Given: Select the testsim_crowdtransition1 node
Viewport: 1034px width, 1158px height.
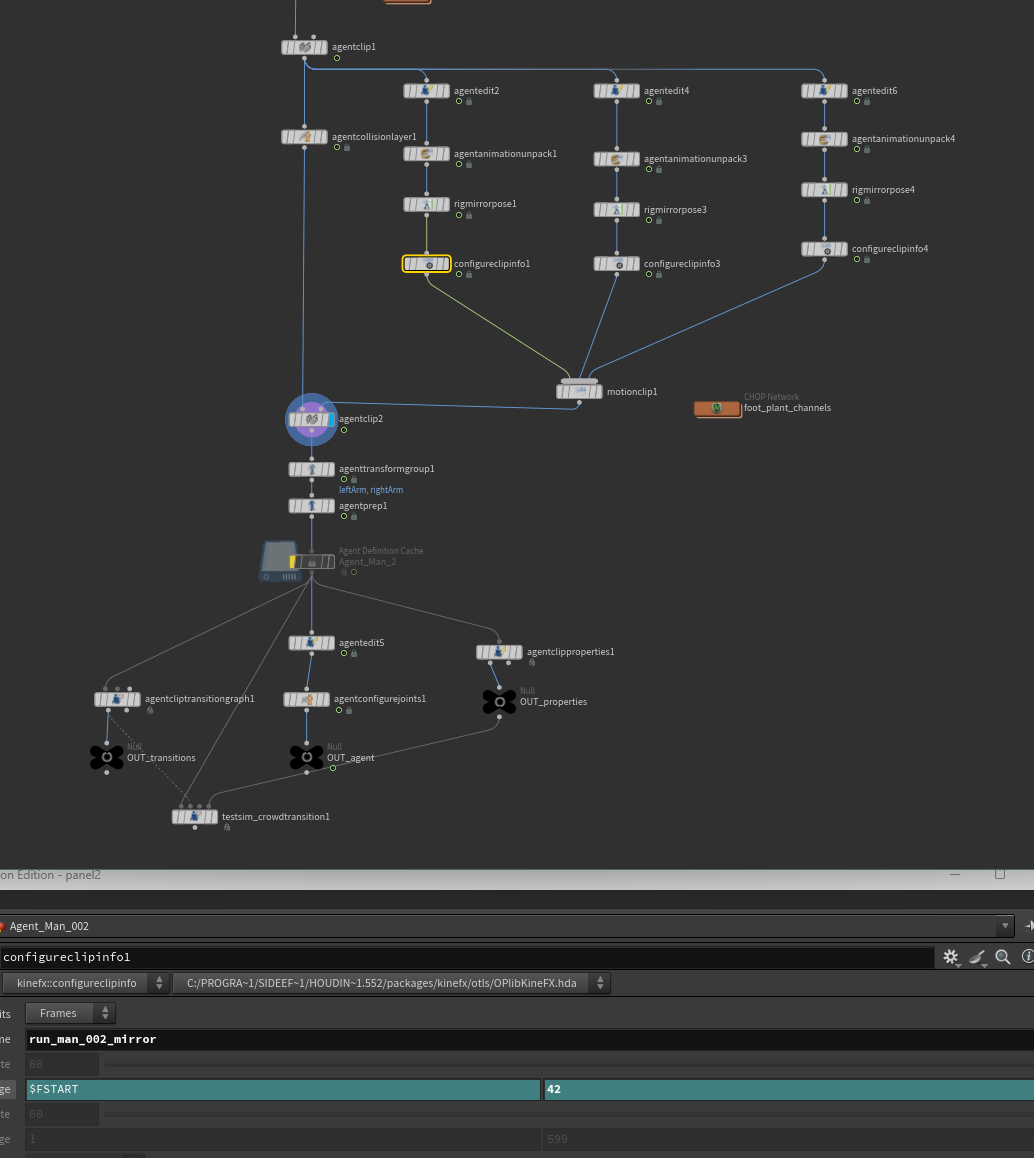Looking at the screenshot, I should tap(195, 817).
